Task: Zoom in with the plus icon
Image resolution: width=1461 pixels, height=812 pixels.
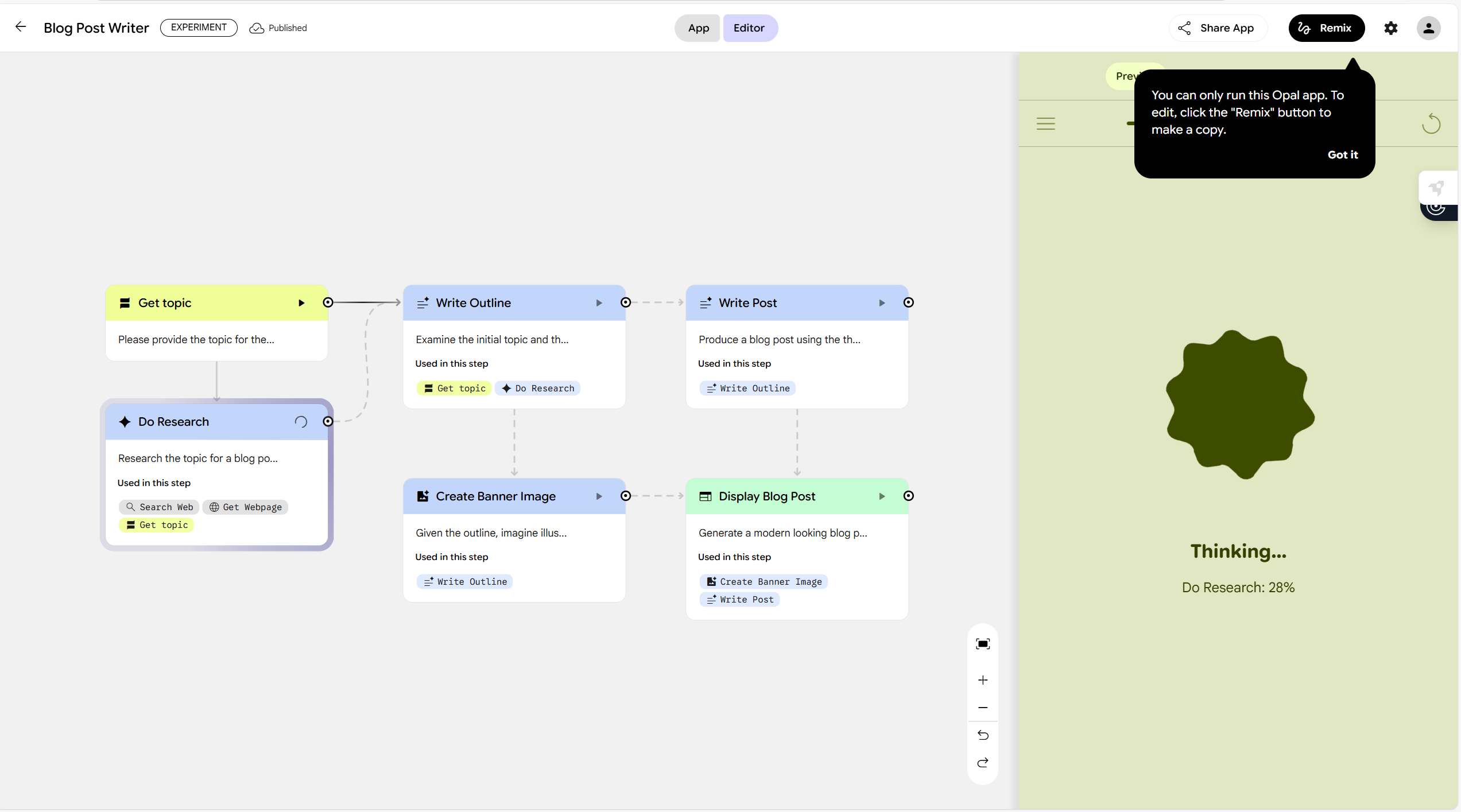Action: point(983,680)
